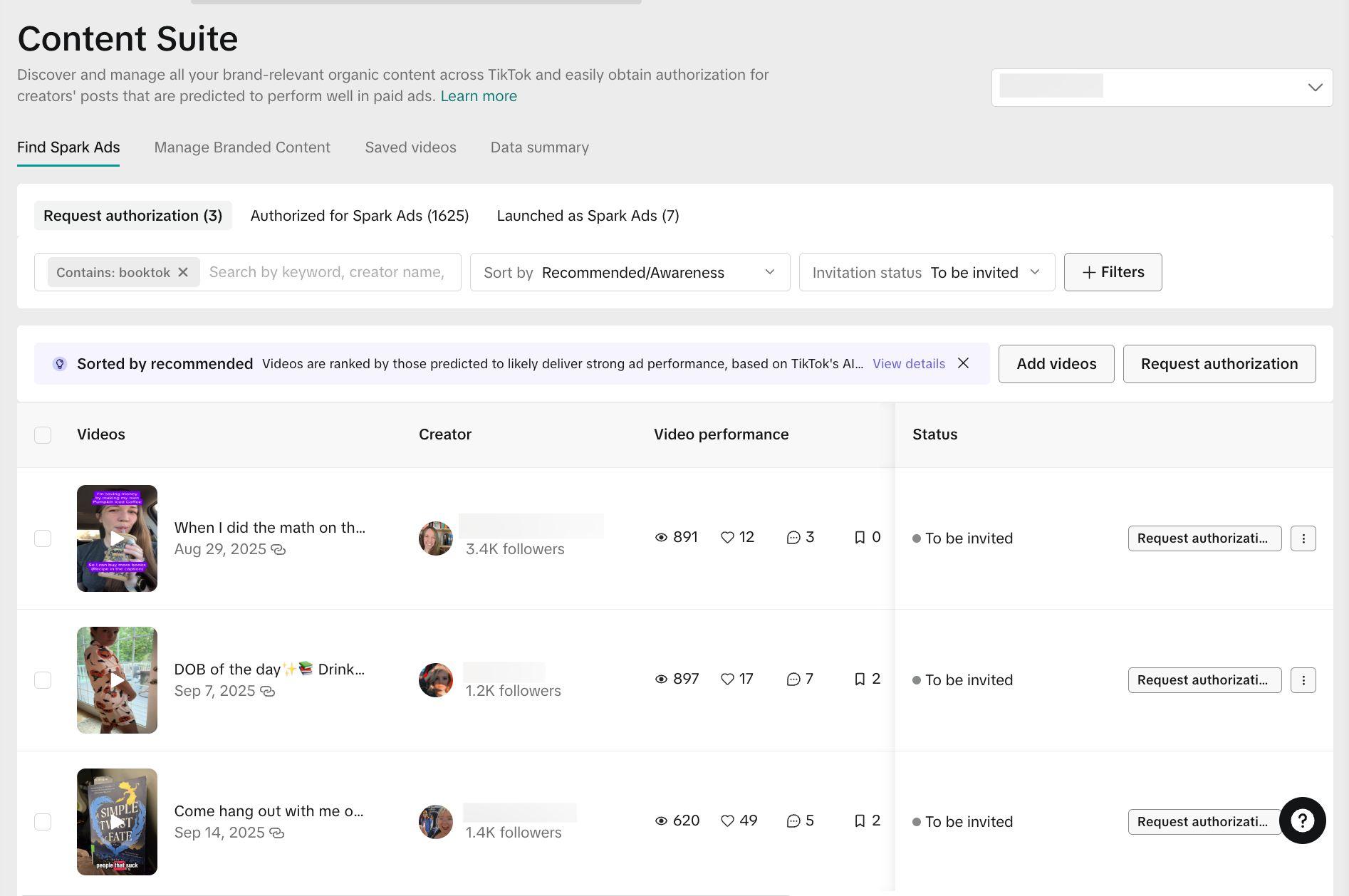The image size is (1349, 896).
Task: Dismiss the 'Sorted by recommended' banner
Action: coord(963,363)
